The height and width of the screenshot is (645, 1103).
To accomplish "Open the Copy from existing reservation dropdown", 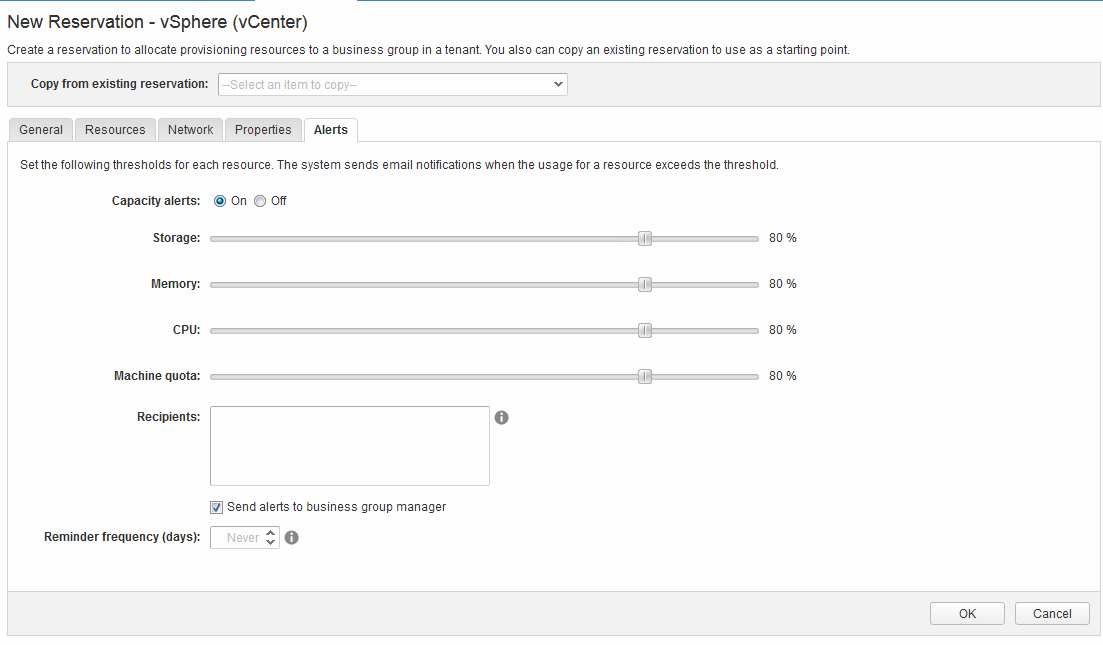I will pyautogui.click(x=392, y=85).
